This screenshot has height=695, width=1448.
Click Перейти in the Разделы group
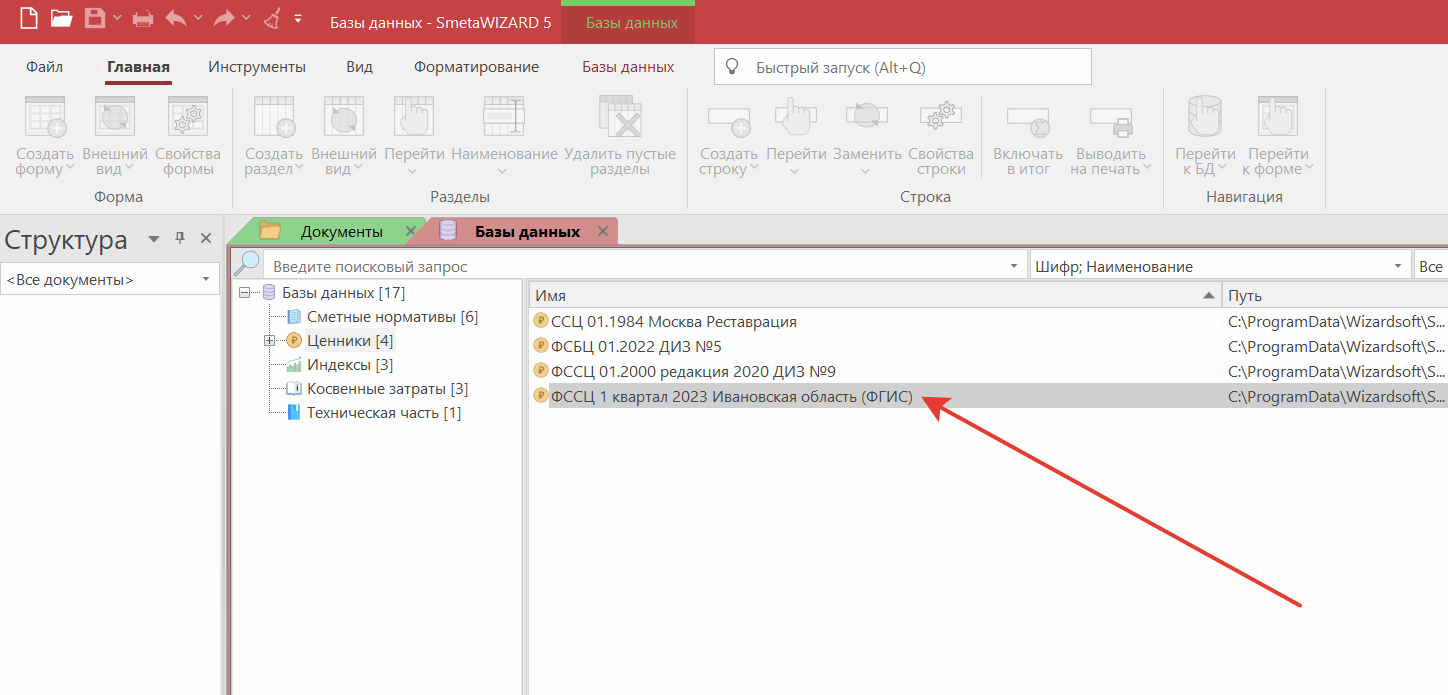point(414,135)
